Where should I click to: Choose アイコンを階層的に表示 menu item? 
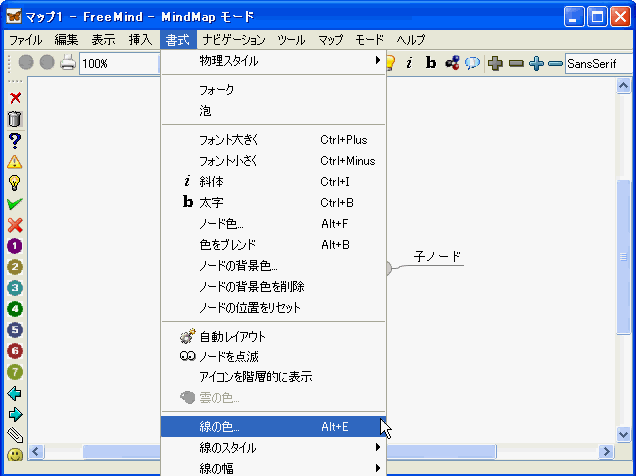273,377
